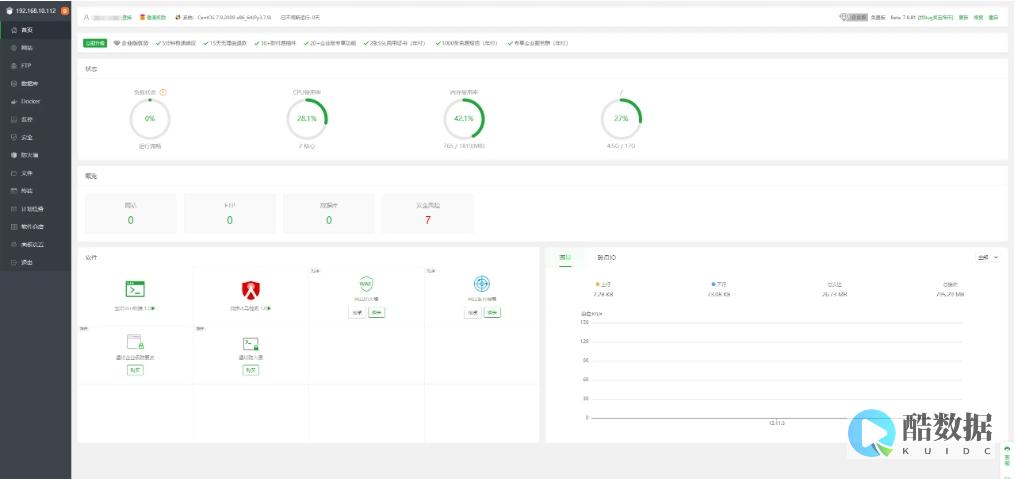Screen dimensions: 1015x479
Task: Click the Beta version number text in the top right
Action: (902, 17)
